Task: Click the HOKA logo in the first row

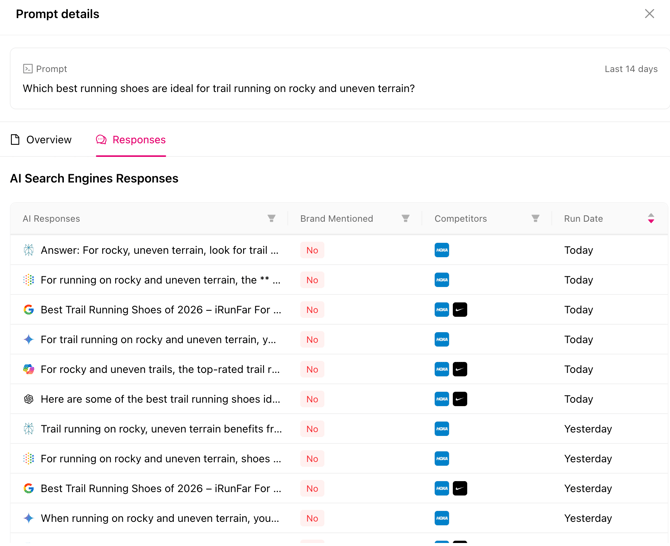Action: click(442, 250)
